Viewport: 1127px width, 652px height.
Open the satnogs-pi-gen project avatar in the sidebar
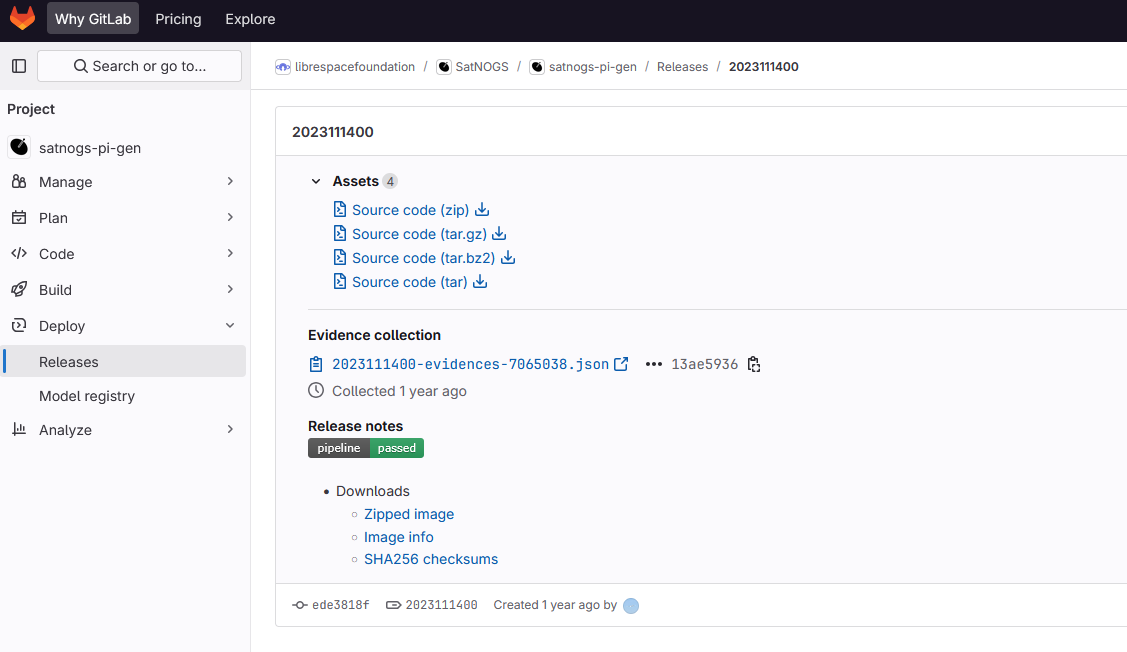[19, 147]
